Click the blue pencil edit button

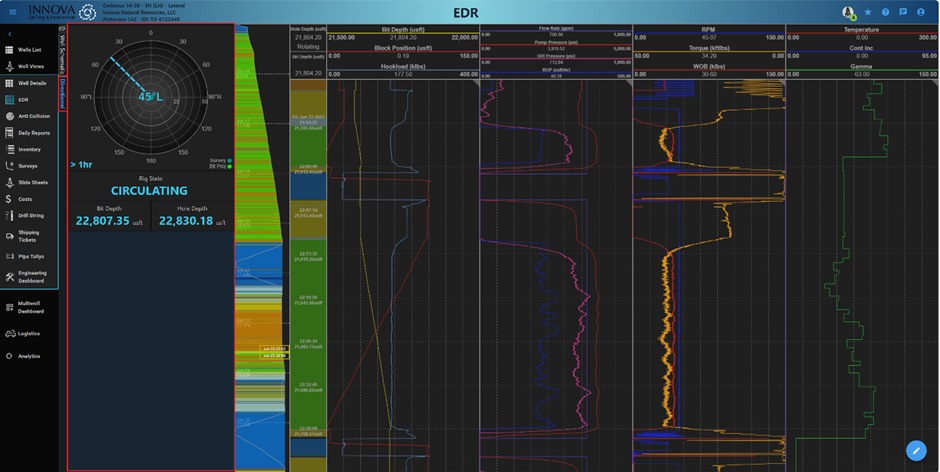click(916, 451)
